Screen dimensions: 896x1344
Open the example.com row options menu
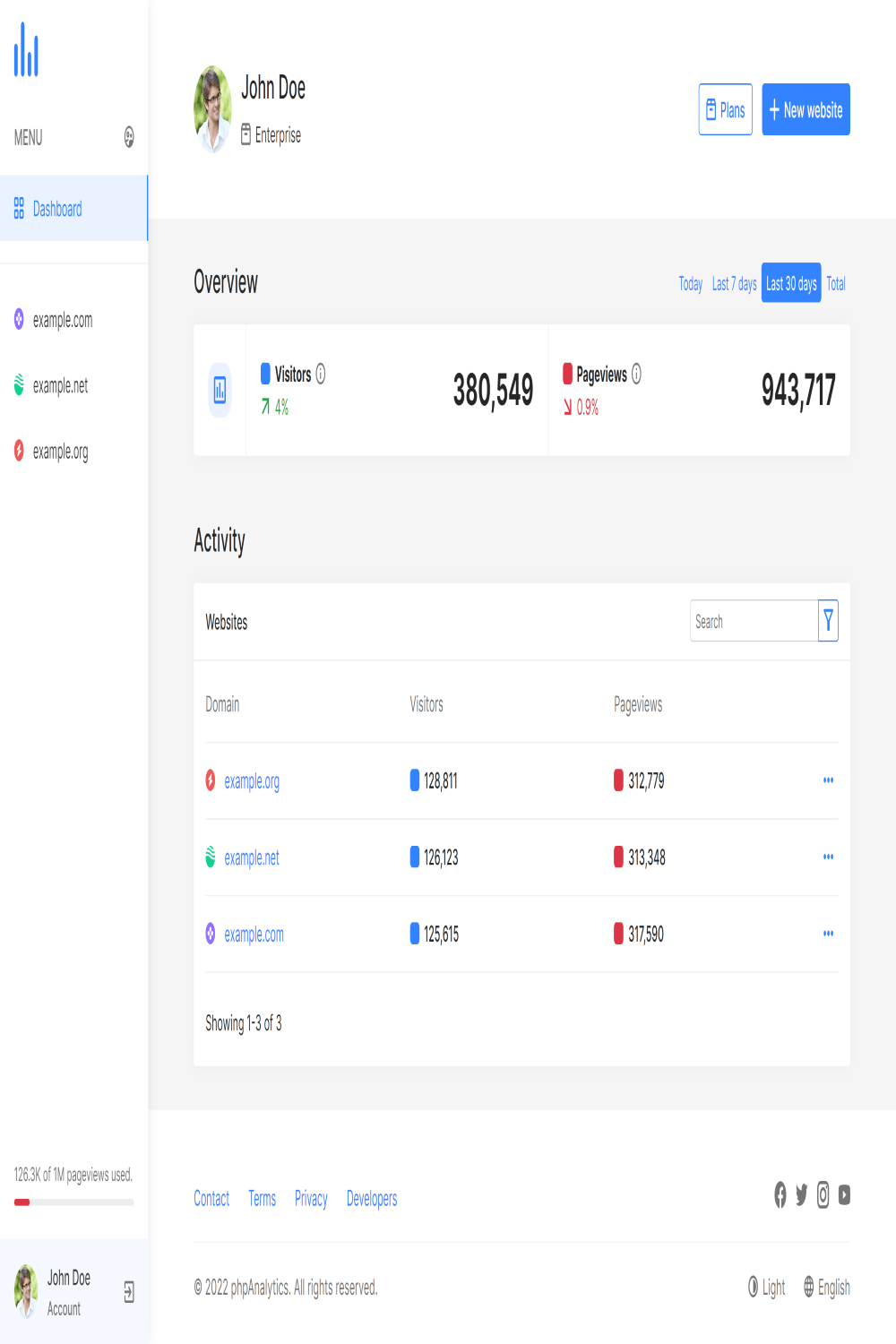coord(828,934)
